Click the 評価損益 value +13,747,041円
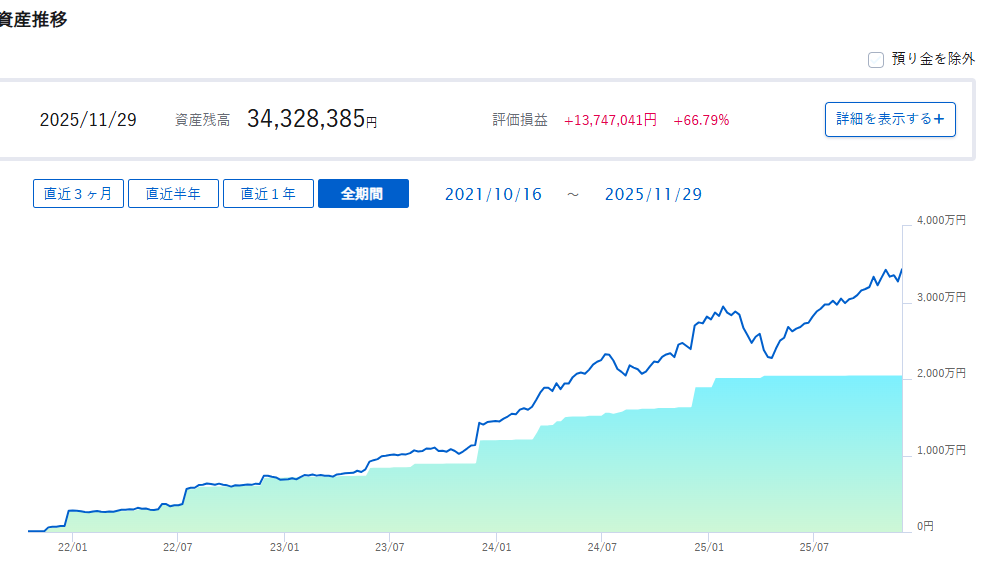The width and height of the screenshot is (981, 582). (x=610, y=120)
